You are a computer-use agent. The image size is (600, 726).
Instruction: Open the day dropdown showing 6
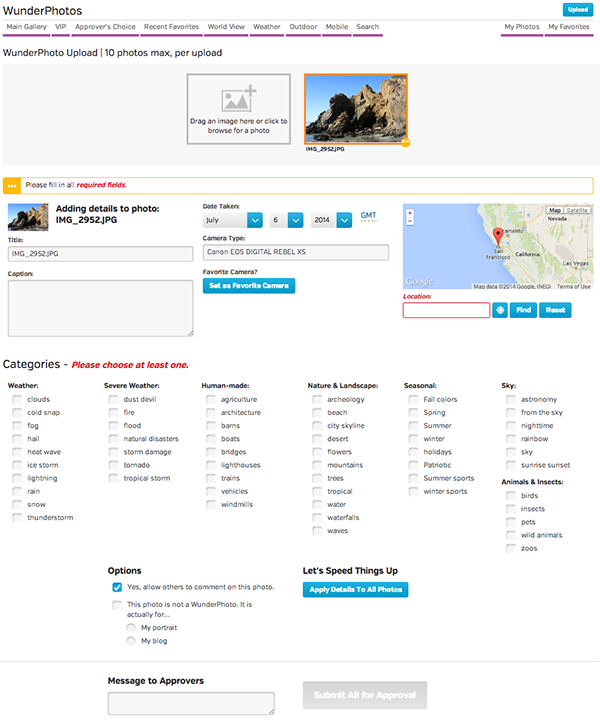[287, 220]
